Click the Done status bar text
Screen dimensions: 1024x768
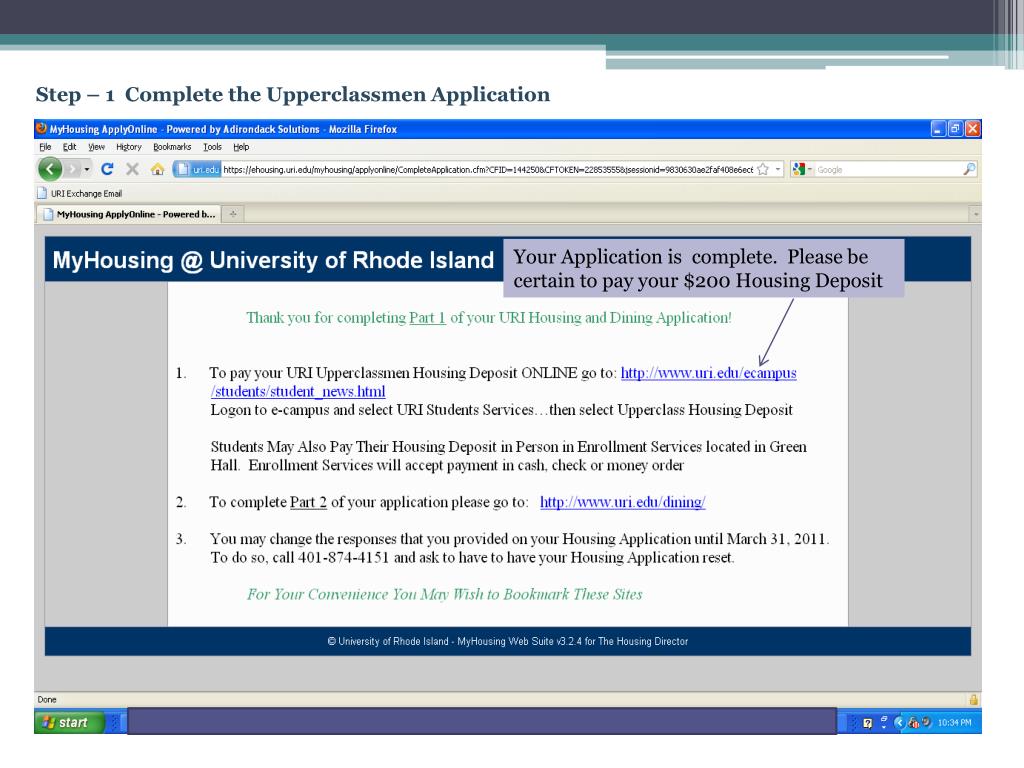pos(47,699)
